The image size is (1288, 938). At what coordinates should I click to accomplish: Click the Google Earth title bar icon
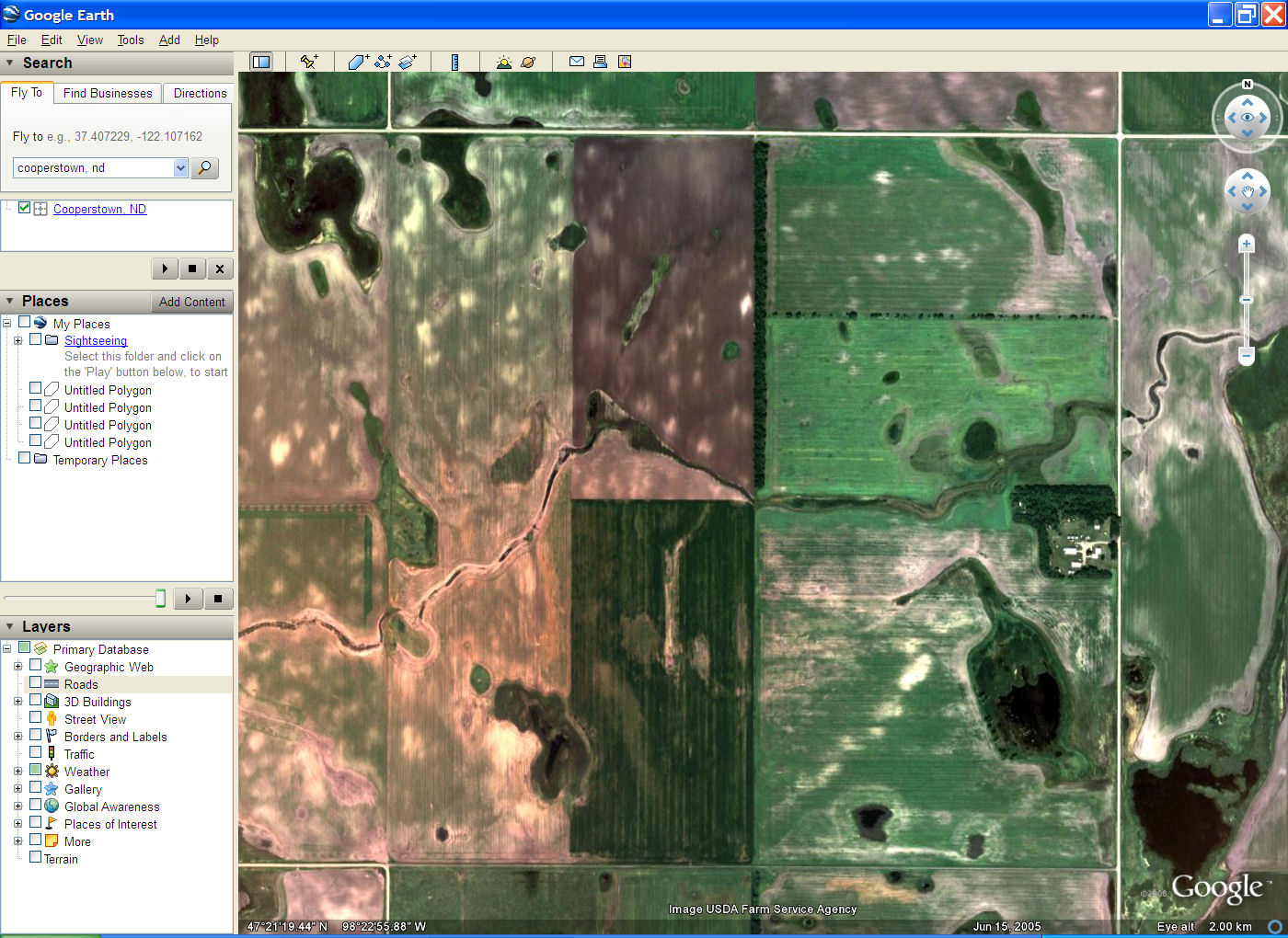tap(11, 14)
